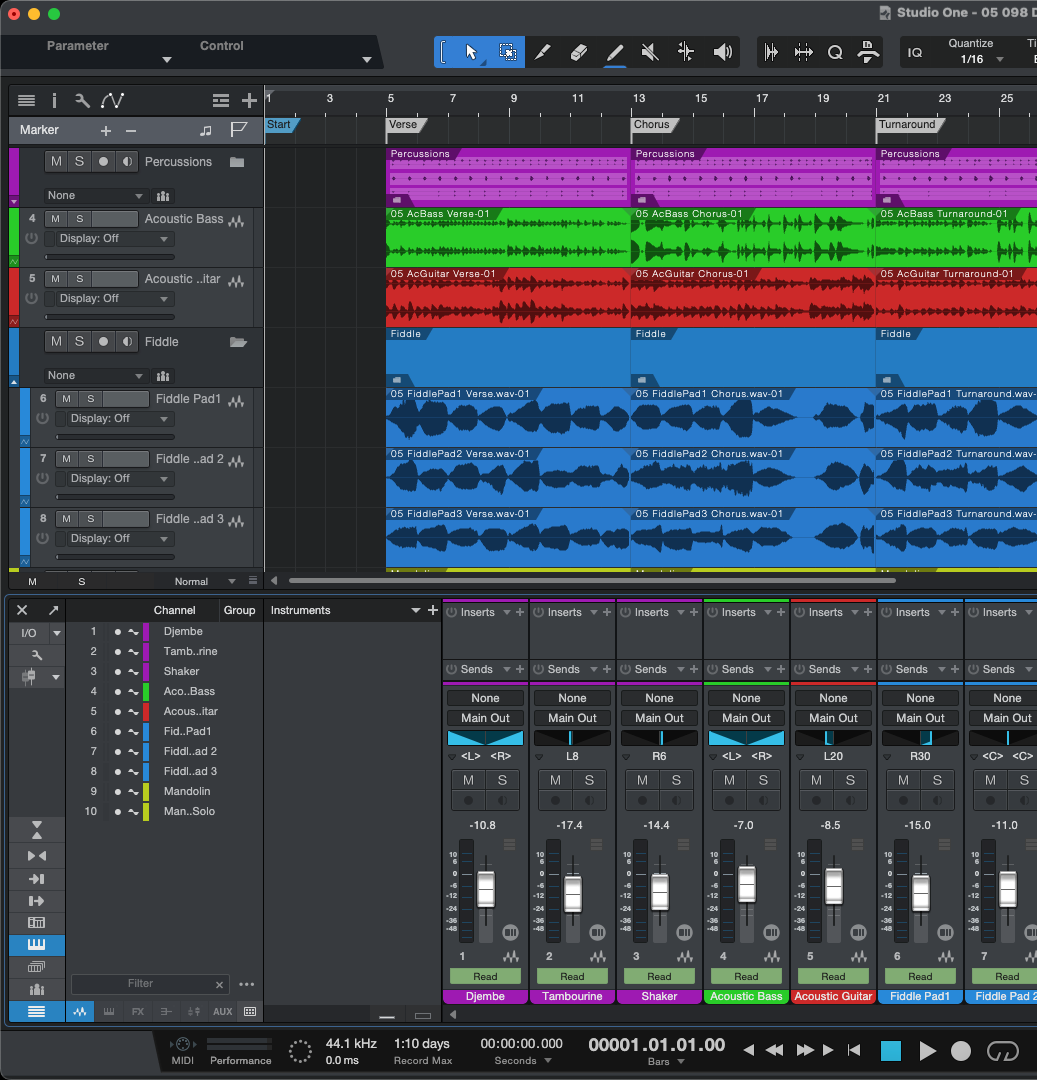Open the Control dropdown arrow

tap(367, 60)
